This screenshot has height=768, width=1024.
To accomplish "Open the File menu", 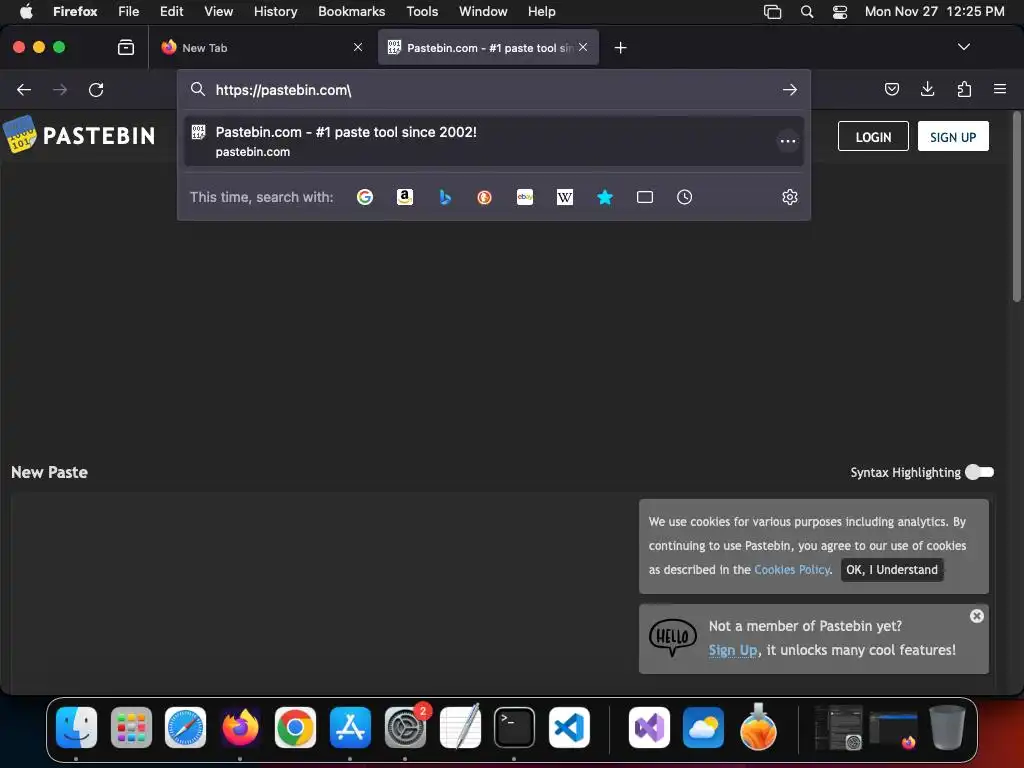I will (x=129, y=11).
